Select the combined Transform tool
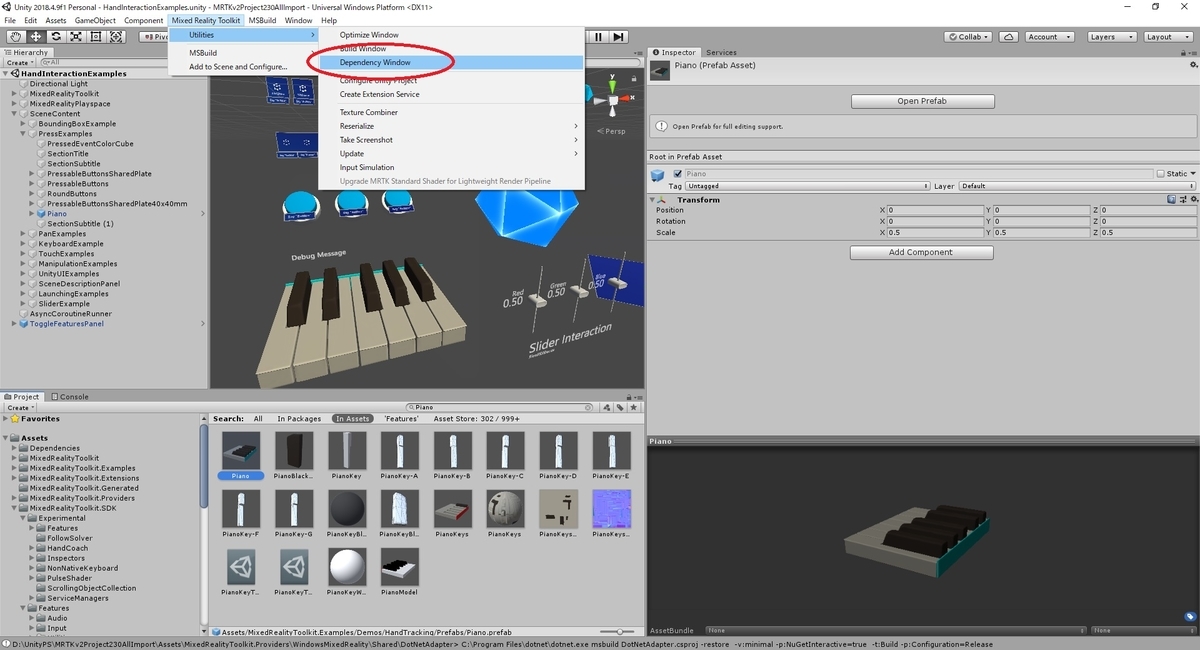This screenshot has height=650, width=1200. [x=117, y=37]
